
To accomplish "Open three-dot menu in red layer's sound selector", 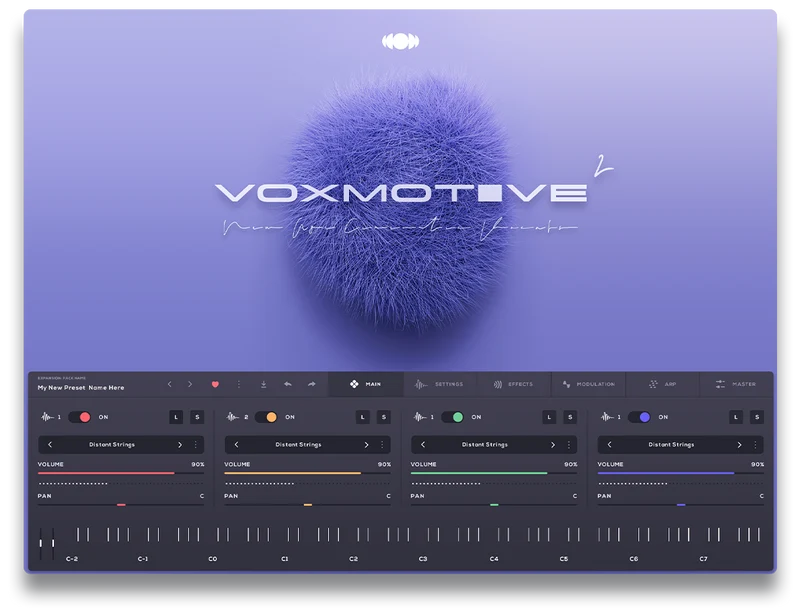I will click(x=195, y=445).
